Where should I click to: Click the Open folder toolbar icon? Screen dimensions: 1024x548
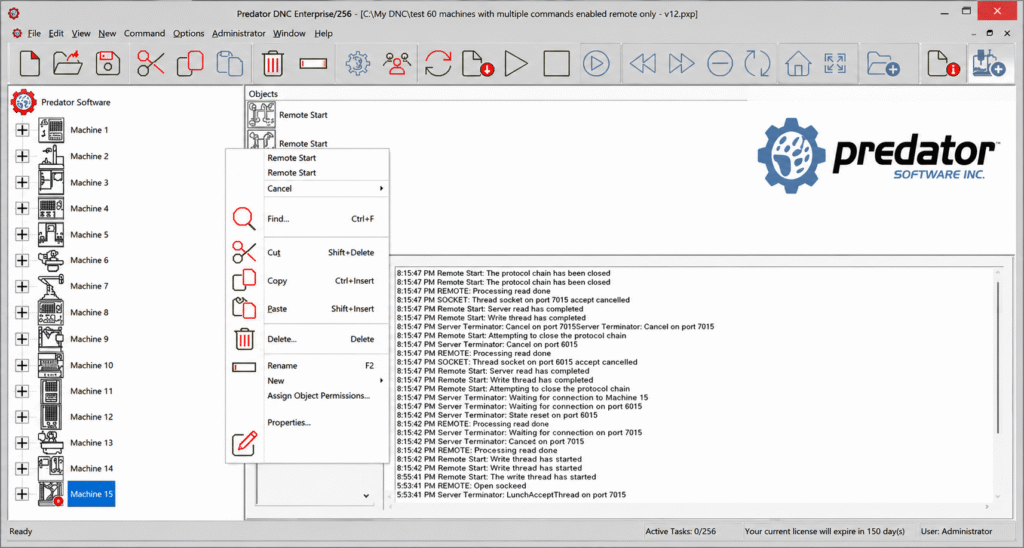coord(68,64)
